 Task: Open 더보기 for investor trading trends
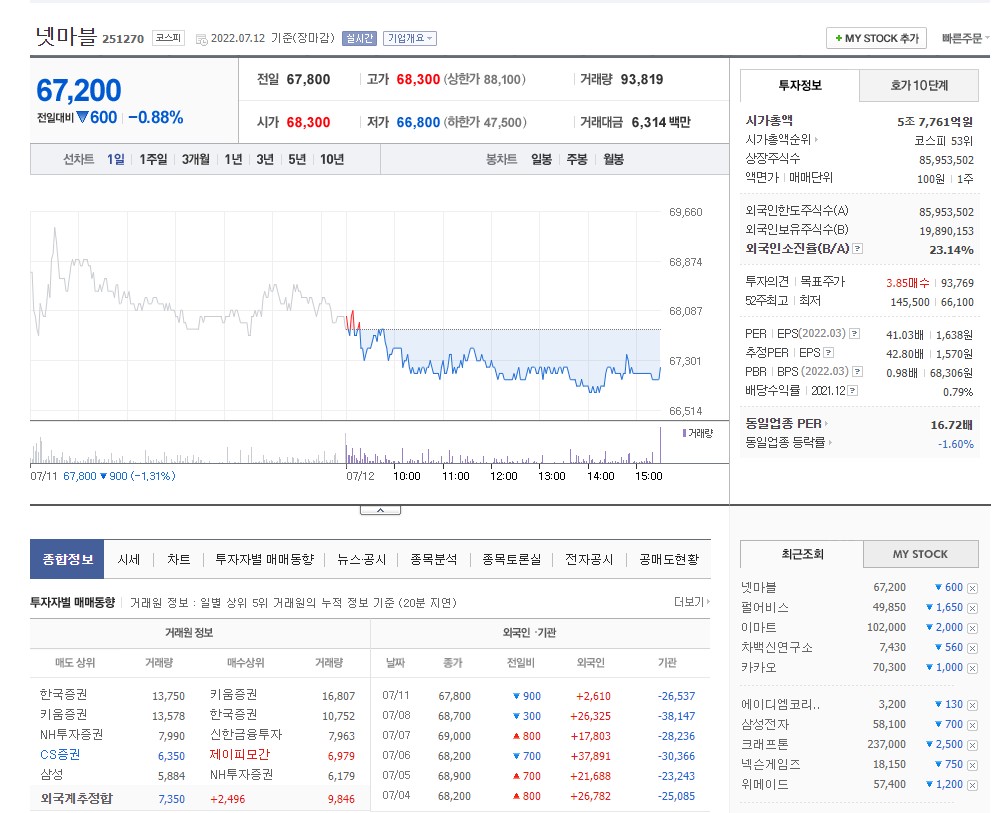coord(692,602)
